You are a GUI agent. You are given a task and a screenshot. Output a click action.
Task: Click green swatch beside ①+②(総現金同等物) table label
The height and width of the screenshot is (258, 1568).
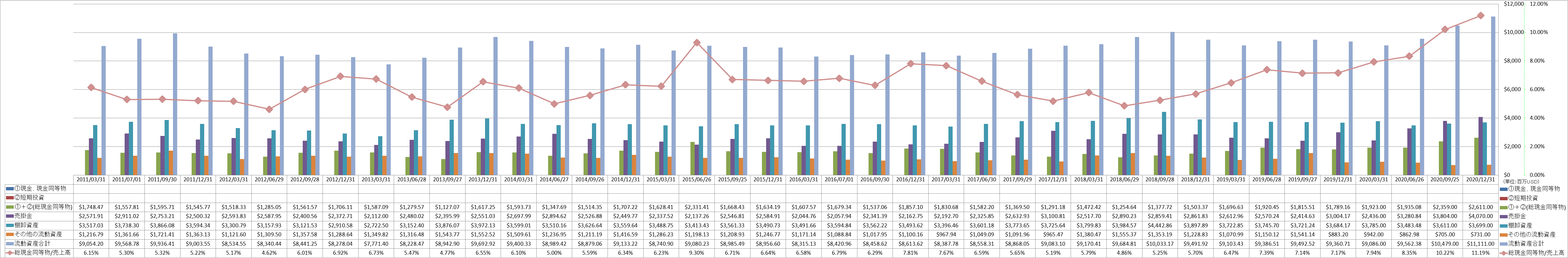pyautogui.click(x=9, y=207)
